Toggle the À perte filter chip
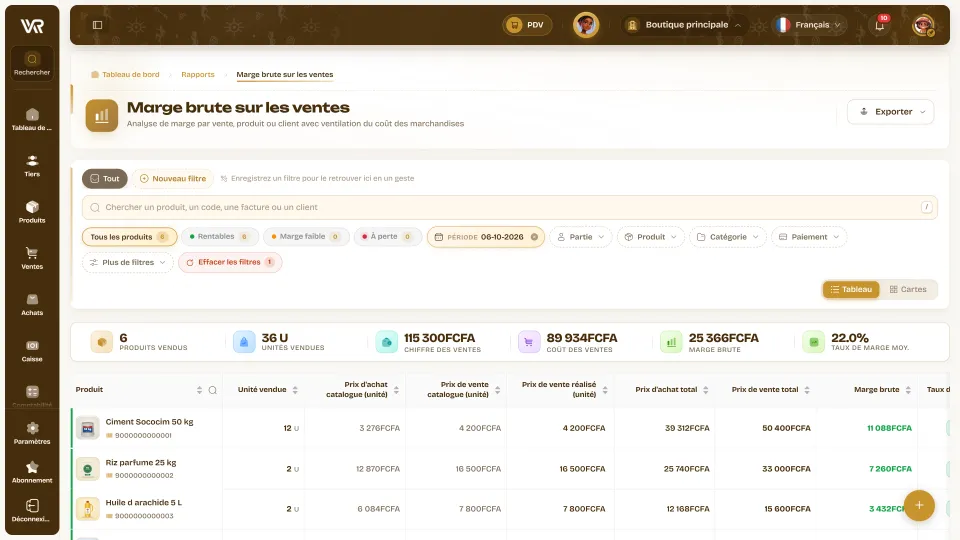The width and height of the screenshot is (960, 540). [387, 236]
